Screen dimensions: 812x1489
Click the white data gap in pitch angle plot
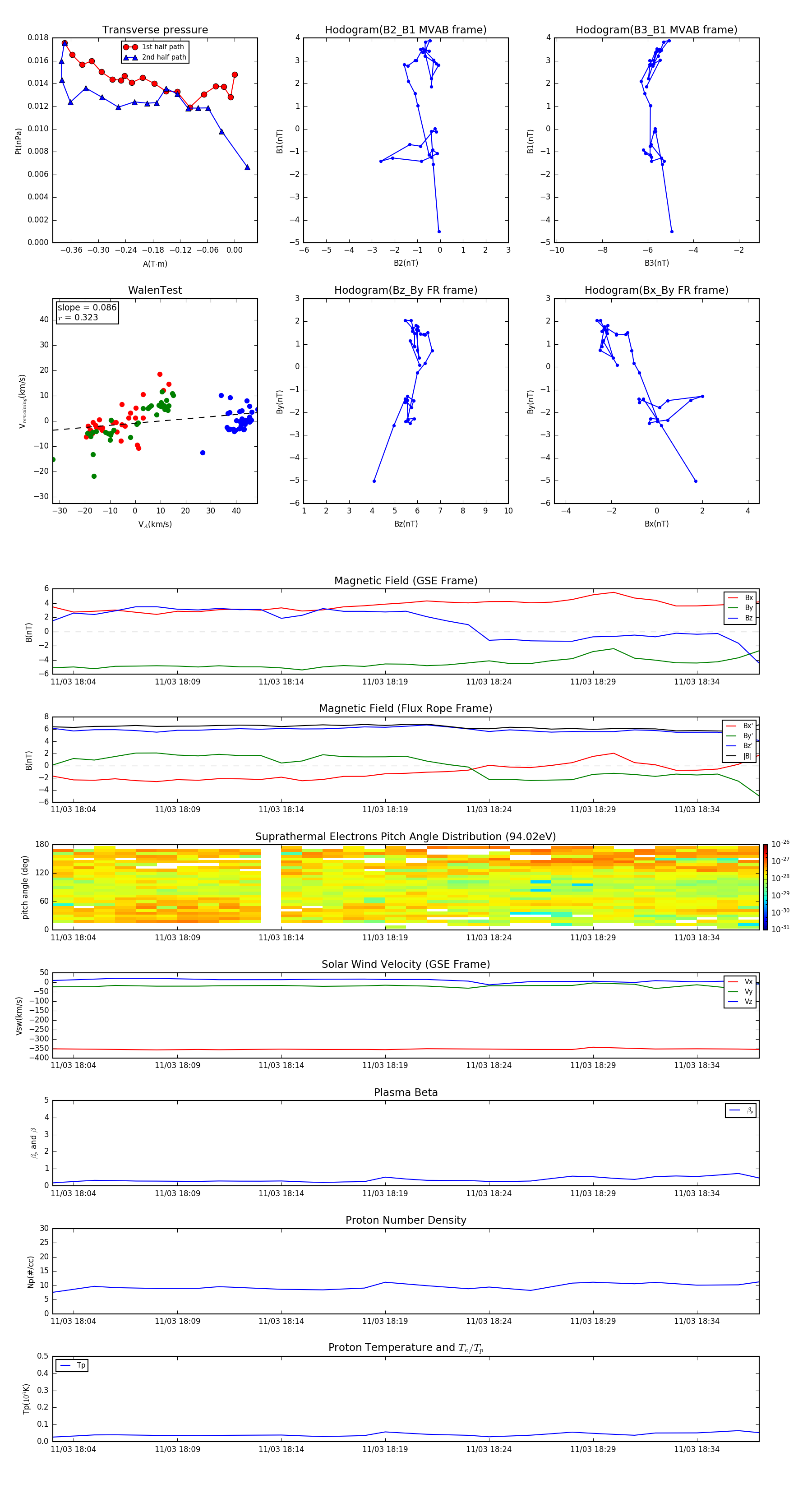coord(271,887)
